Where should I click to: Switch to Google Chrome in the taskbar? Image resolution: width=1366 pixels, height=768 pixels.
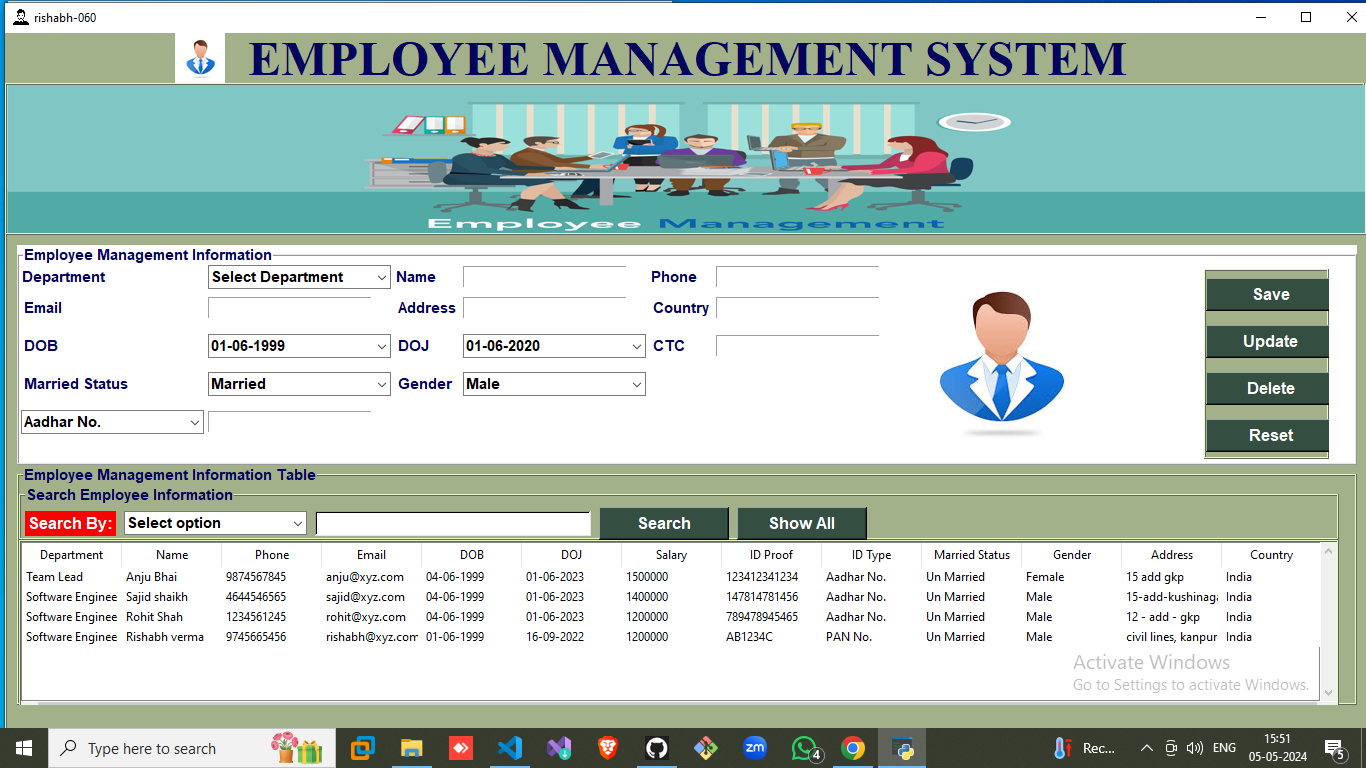(852, 748)
